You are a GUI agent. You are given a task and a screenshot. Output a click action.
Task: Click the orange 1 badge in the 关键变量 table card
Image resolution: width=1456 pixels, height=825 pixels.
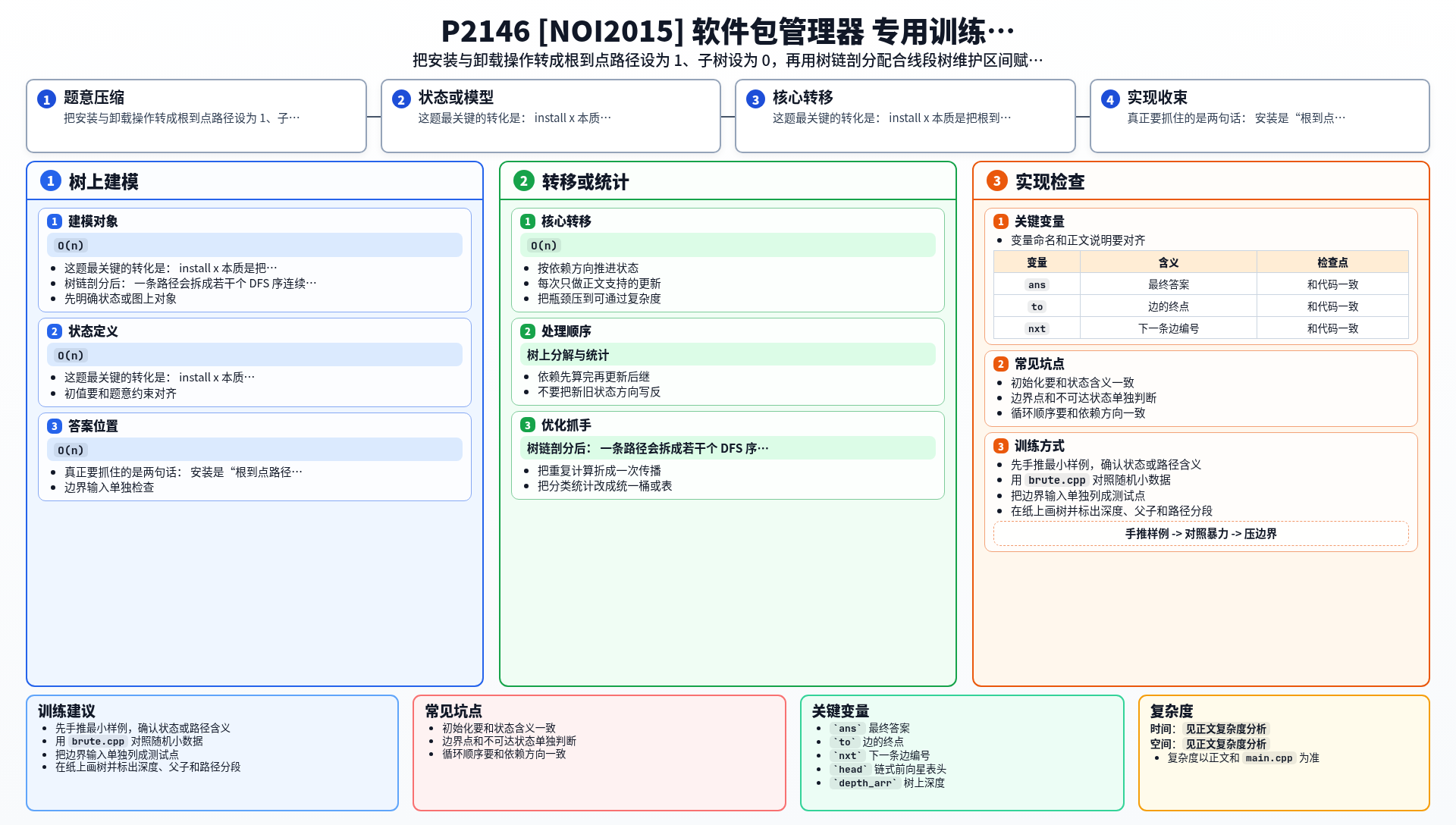(1001, 221)
